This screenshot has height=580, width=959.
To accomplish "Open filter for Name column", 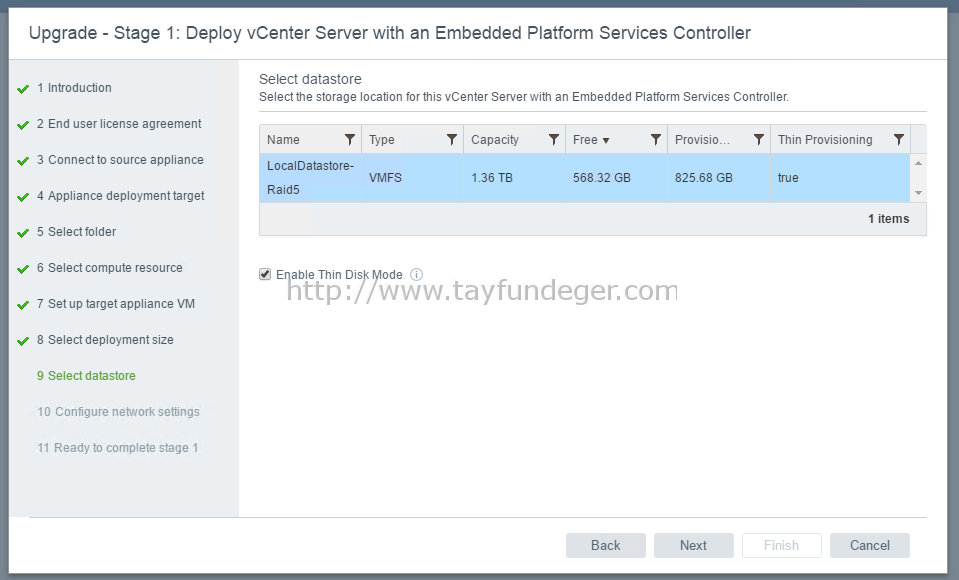I will pyautogui.click(x=350, y=139).
